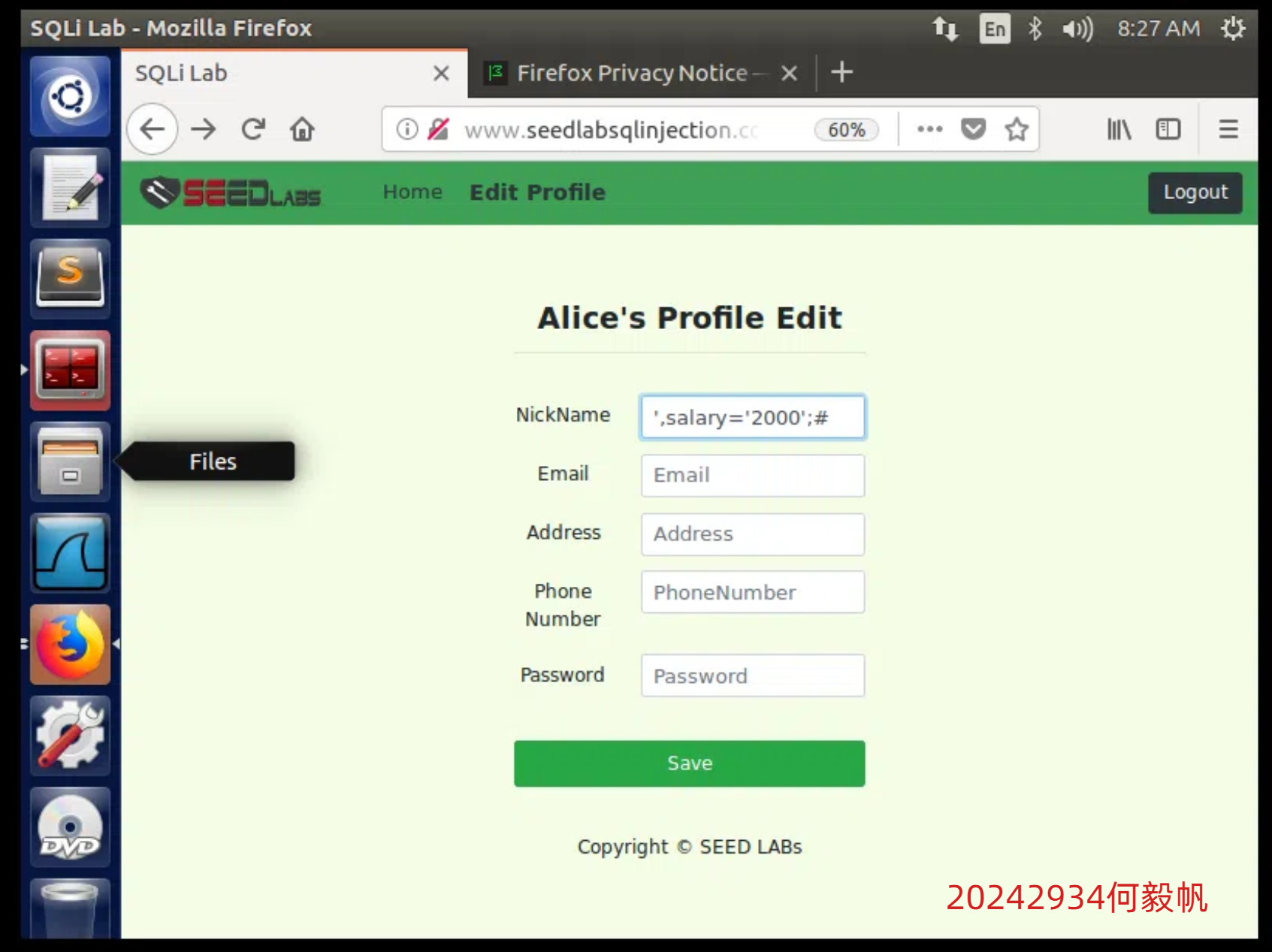Go to the Home nav link
This screenshot has width=1272, height=952.
(x=412, y=192)
